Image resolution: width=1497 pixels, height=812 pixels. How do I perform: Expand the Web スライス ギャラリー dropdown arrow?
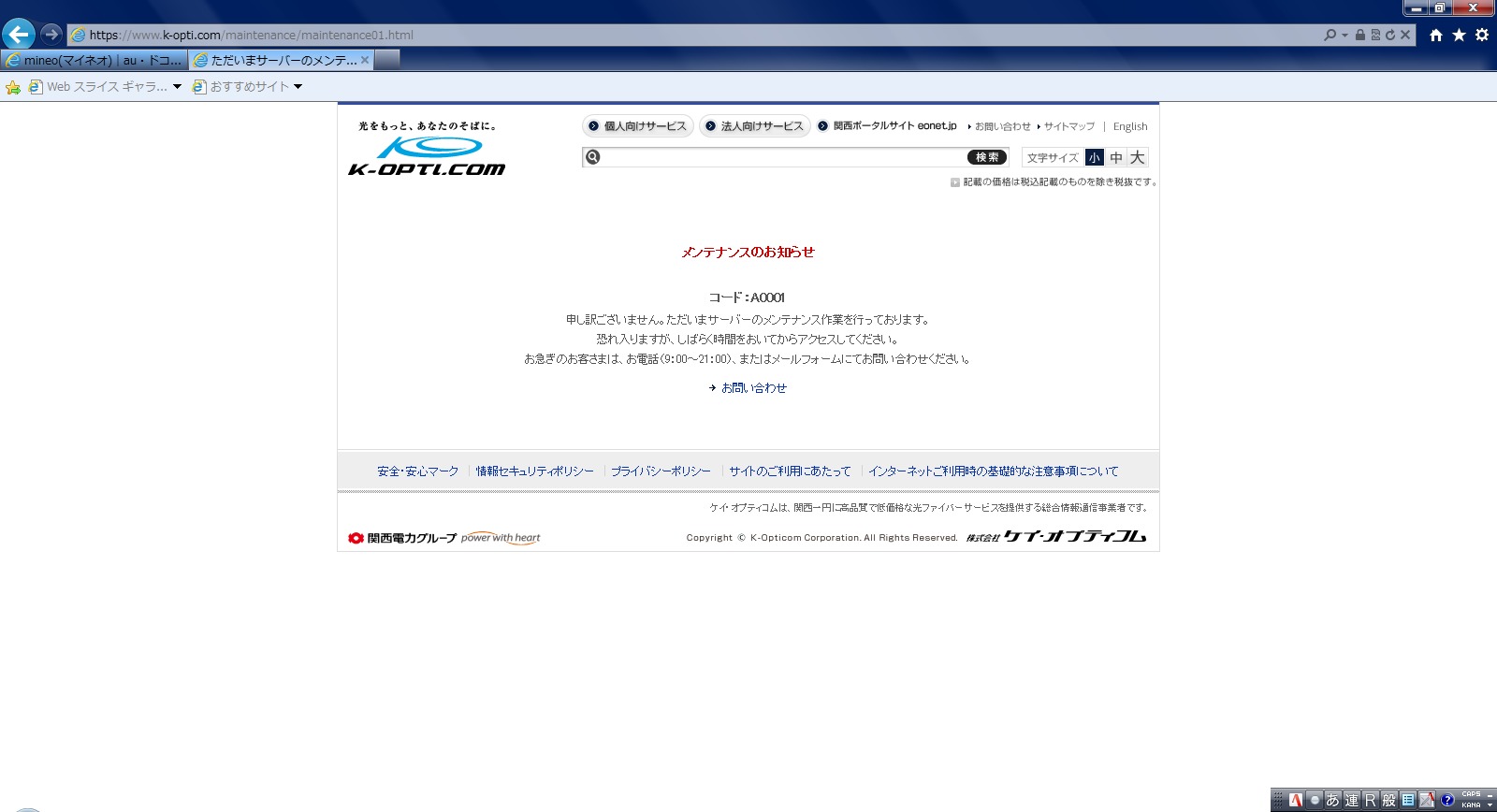[177, 87]
